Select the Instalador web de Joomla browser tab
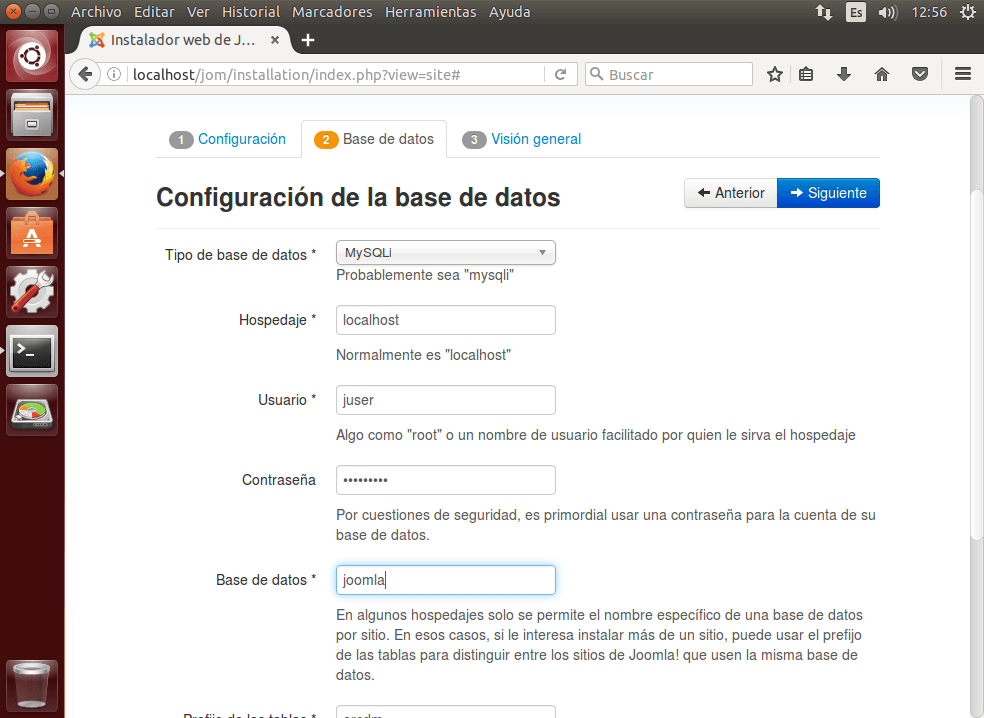This screenshot has width=984, height=718. coord(184,40)
